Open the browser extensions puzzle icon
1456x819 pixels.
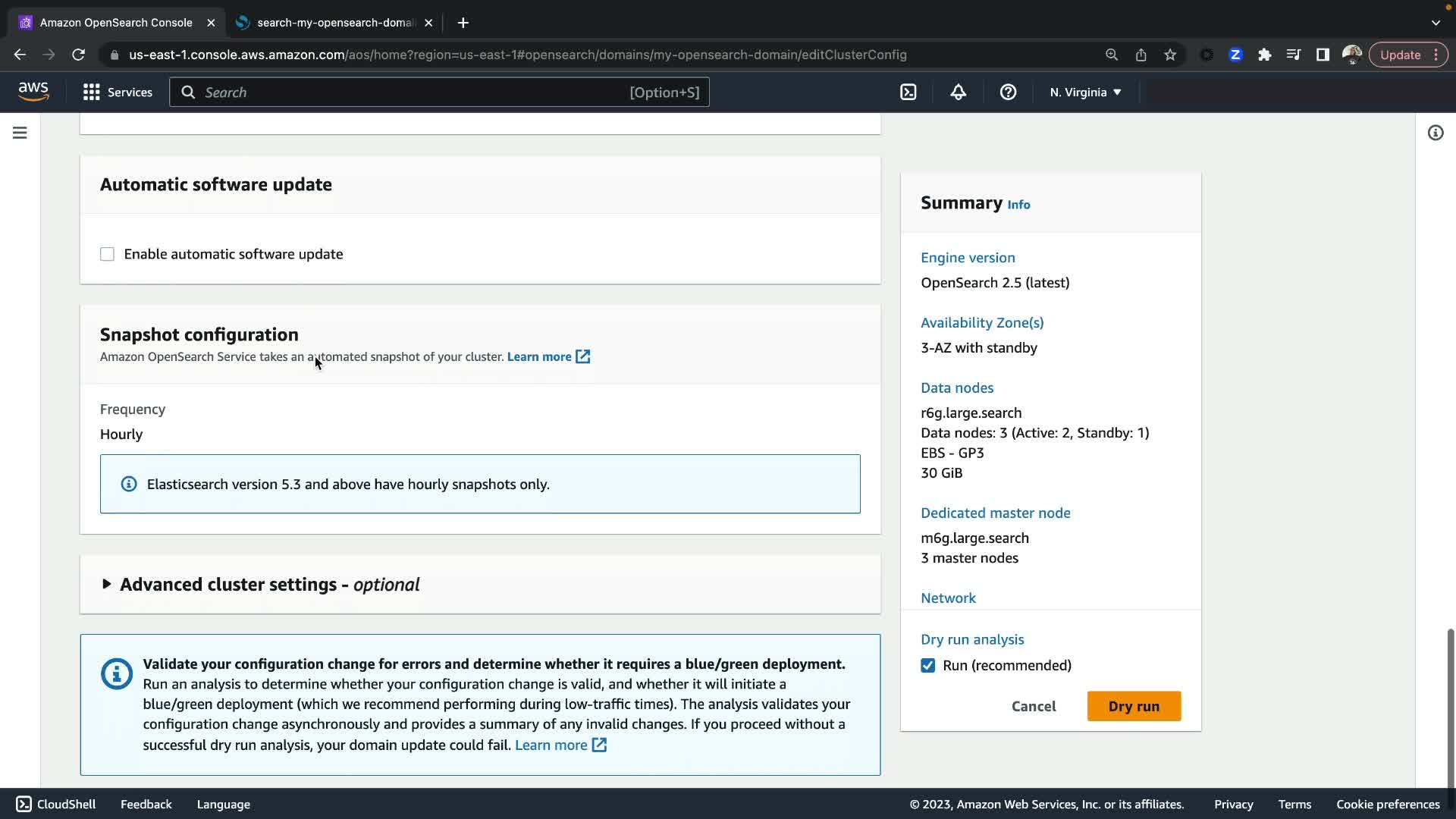[x=1264, y=55]
